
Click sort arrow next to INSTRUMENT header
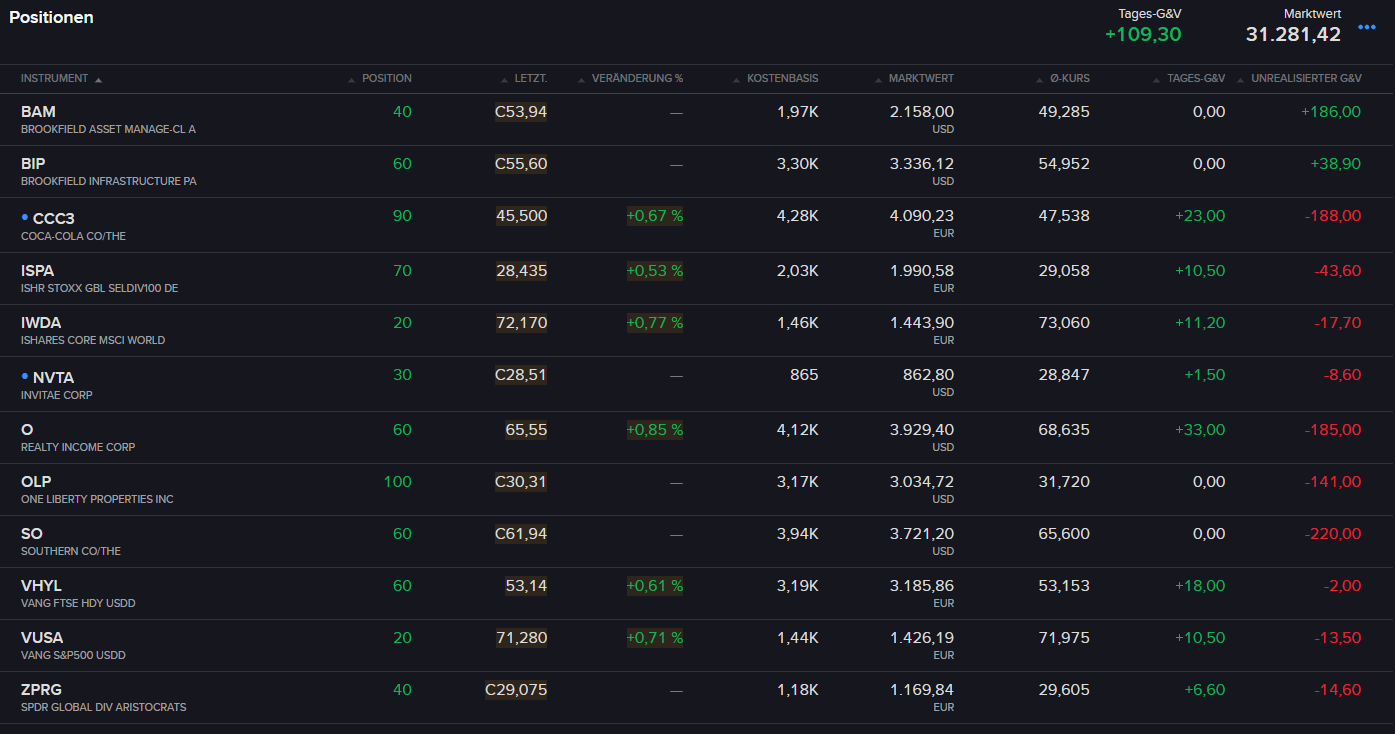click(98, 79)
